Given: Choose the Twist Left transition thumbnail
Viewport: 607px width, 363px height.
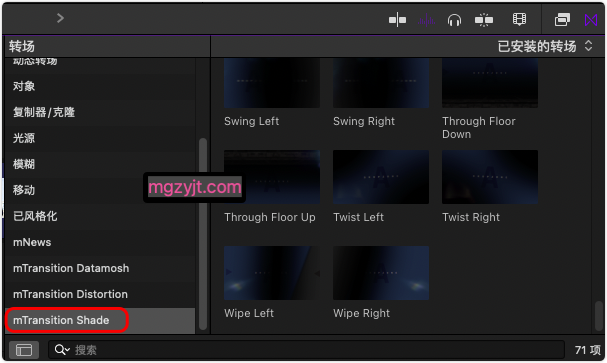Looking at the screenshot, I should tap(381, 177).
